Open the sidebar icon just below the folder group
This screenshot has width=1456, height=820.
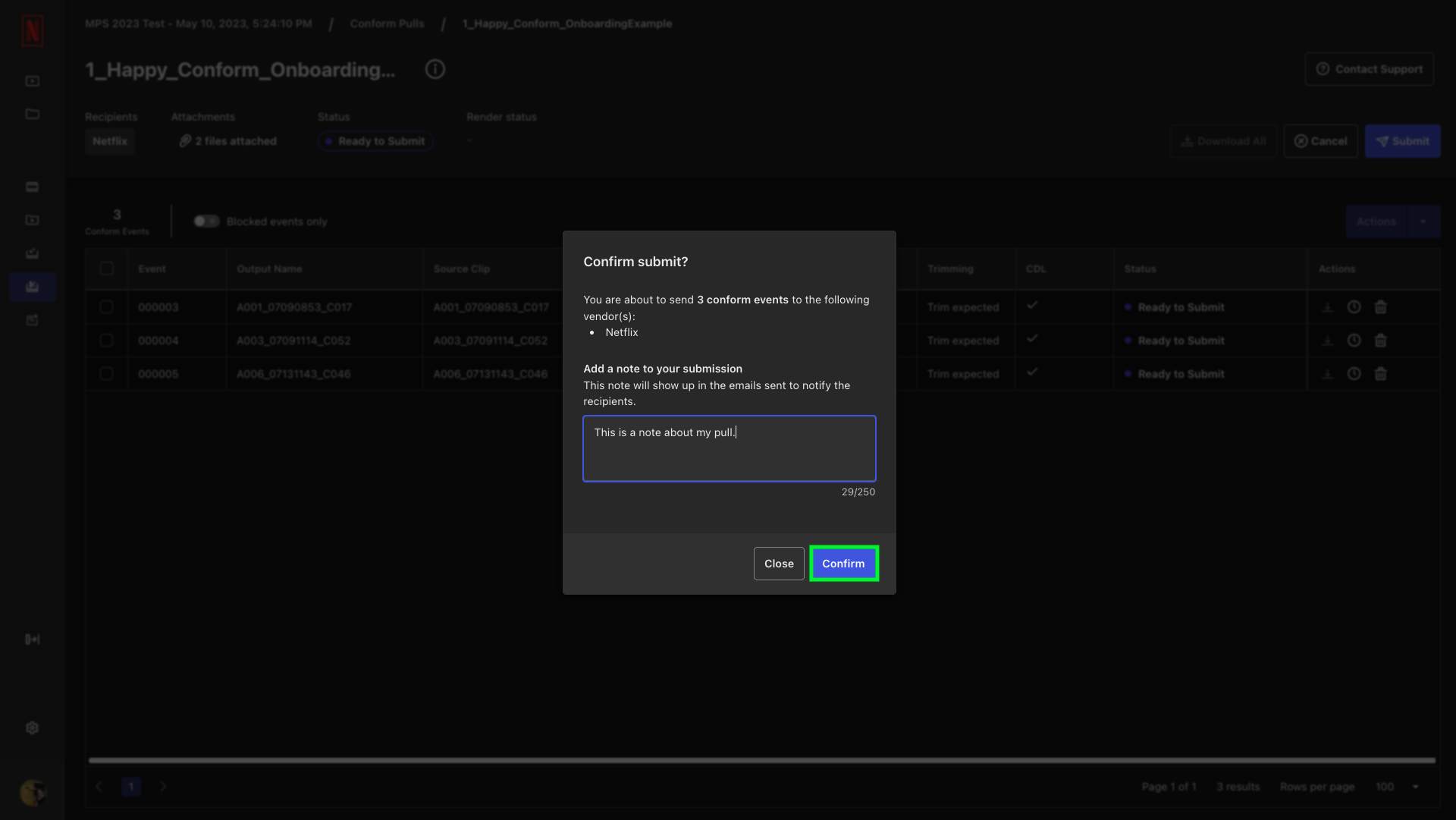33,187
